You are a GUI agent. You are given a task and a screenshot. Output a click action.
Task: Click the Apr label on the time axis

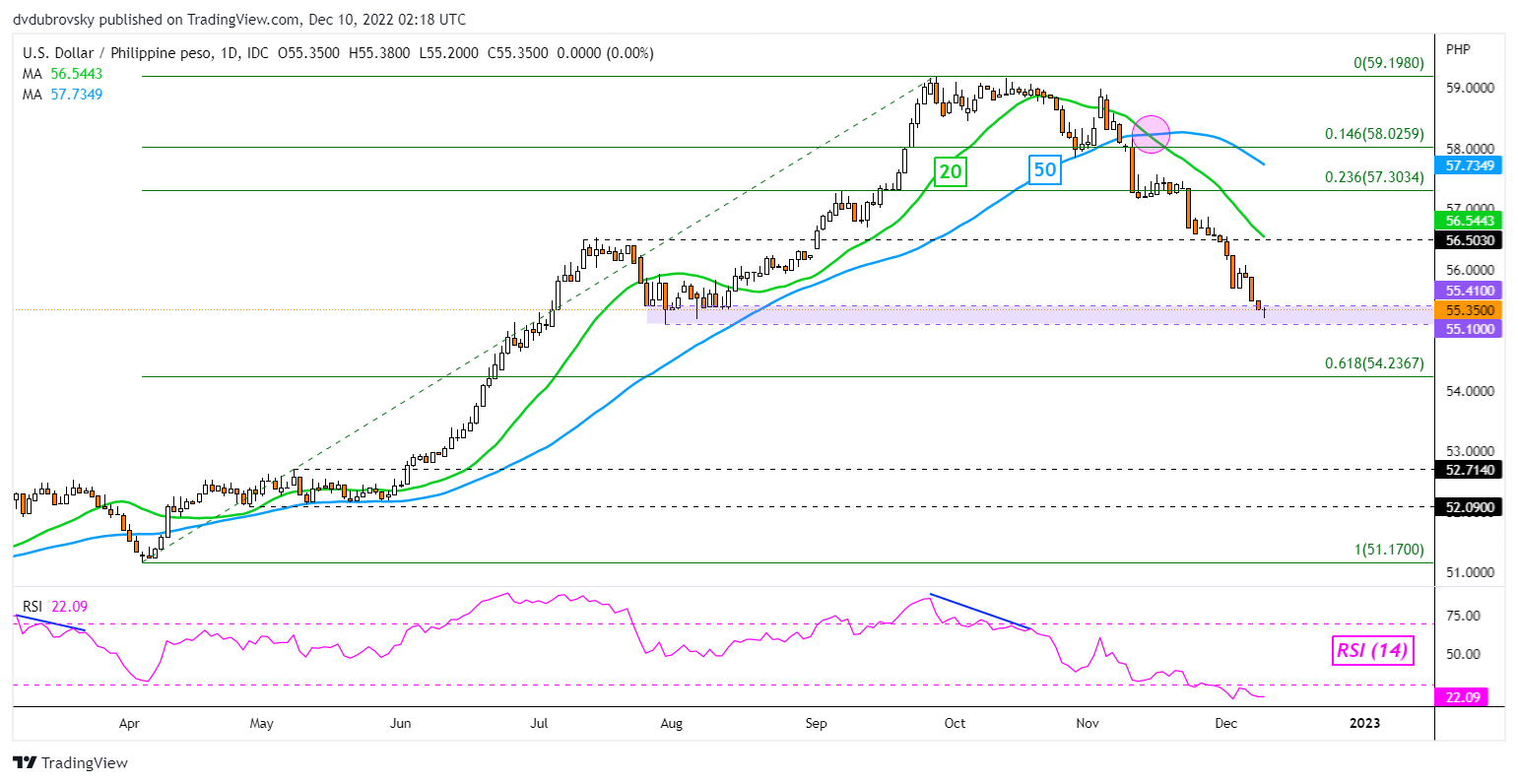(129, 724)
